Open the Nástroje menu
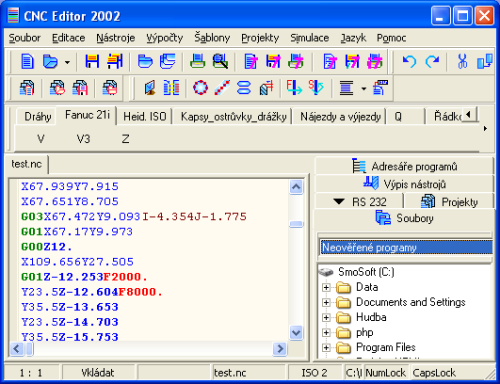This screenshot has width=500, height=384. (x=116, y=38)
